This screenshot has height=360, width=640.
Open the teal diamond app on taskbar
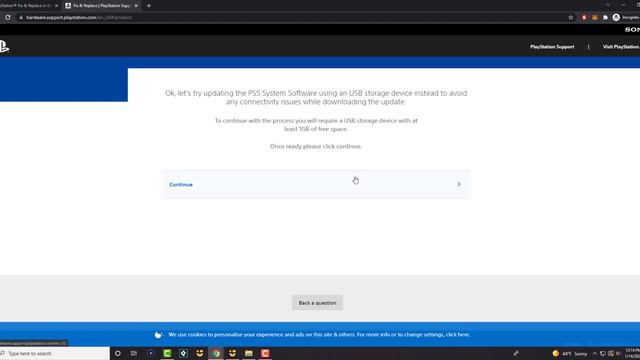point(183,353)
